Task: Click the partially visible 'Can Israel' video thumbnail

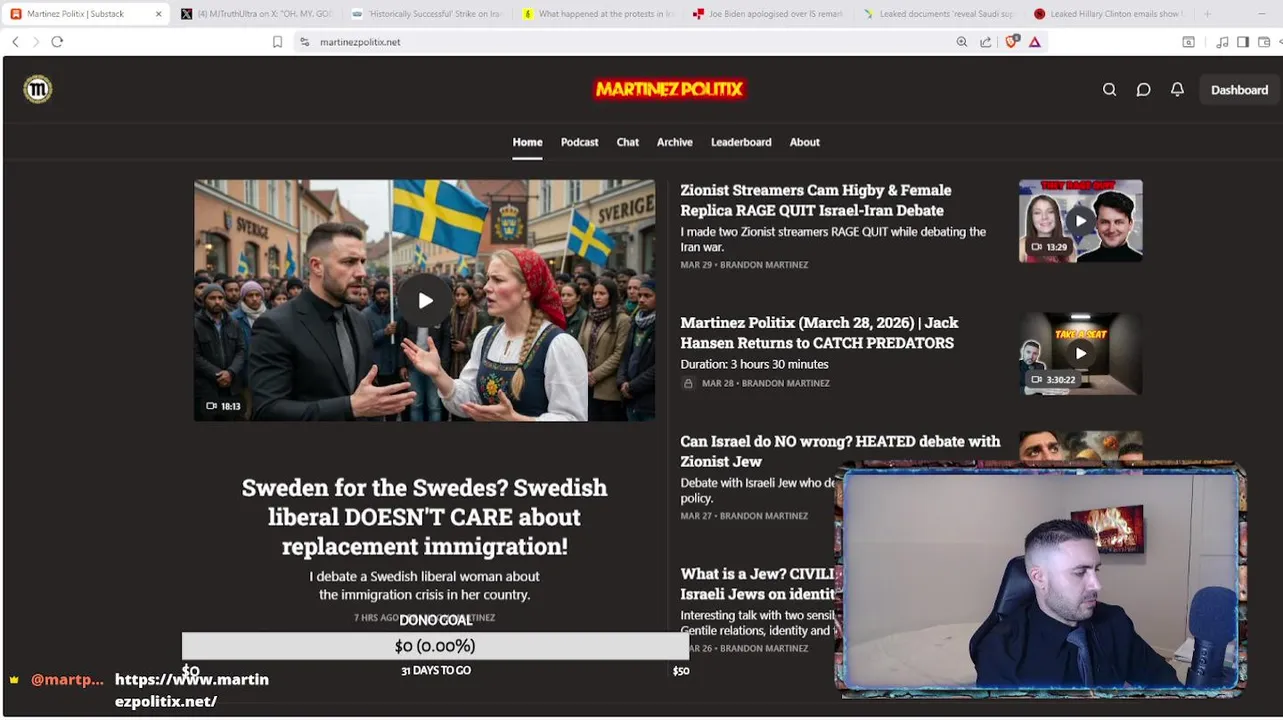Action: pos(1080,447)
